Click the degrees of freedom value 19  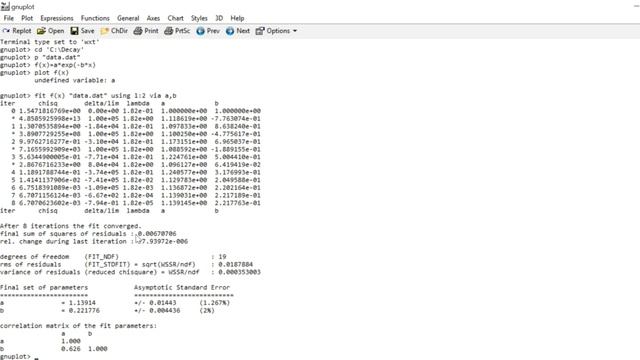222,257
